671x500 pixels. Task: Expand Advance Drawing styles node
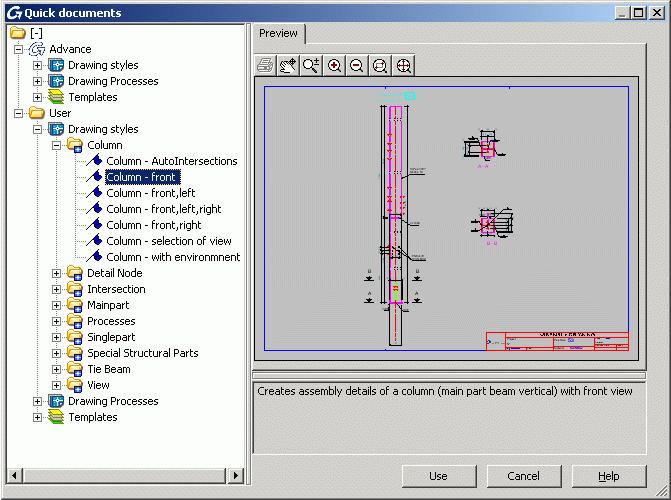(x=38, y=65)
